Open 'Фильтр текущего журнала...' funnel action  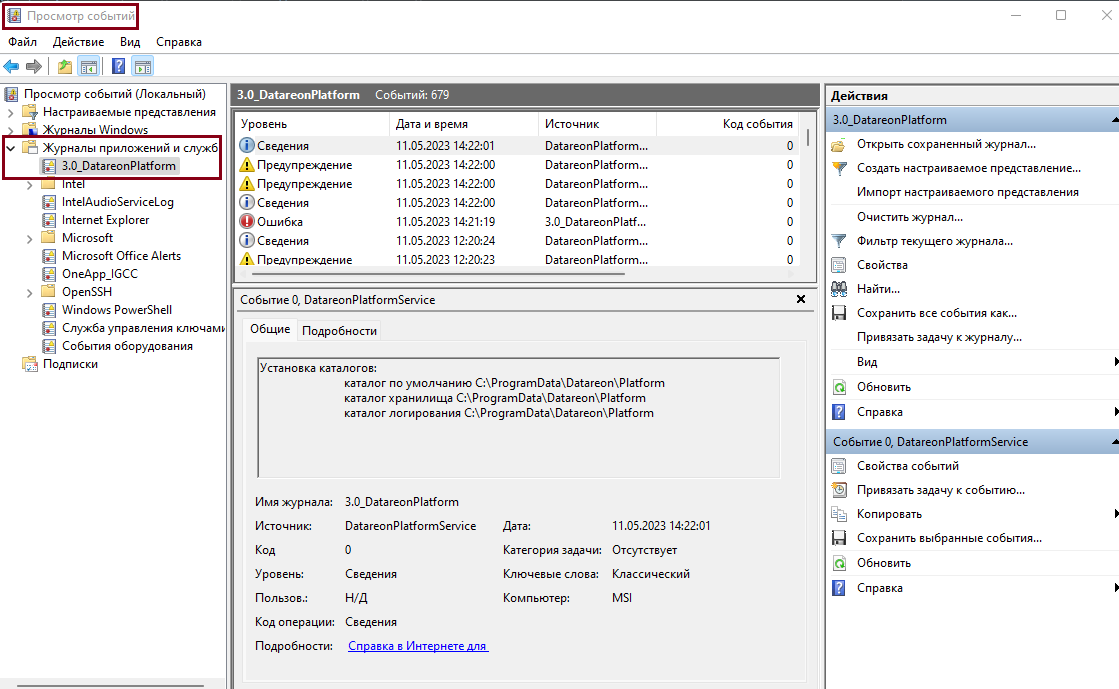(x=934, y=241)
